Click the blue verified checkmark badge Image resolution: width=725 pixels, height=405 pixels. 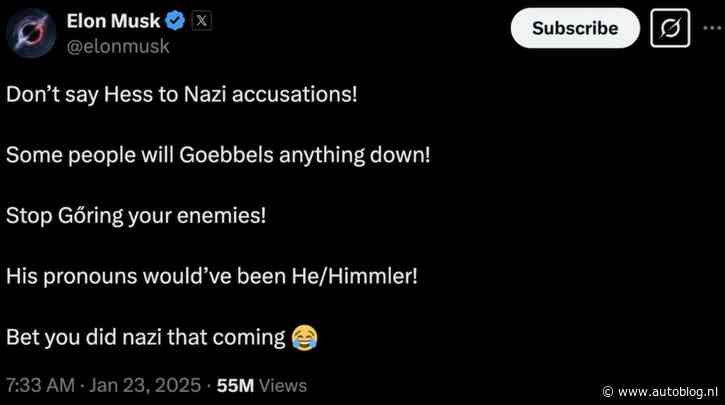[174, 20]
